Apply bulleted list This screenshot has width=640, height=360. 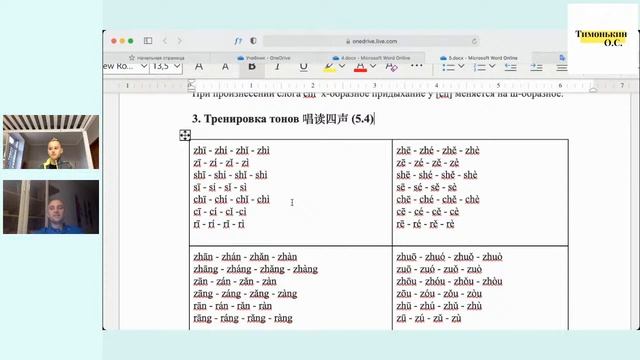[x=449, y=67]
